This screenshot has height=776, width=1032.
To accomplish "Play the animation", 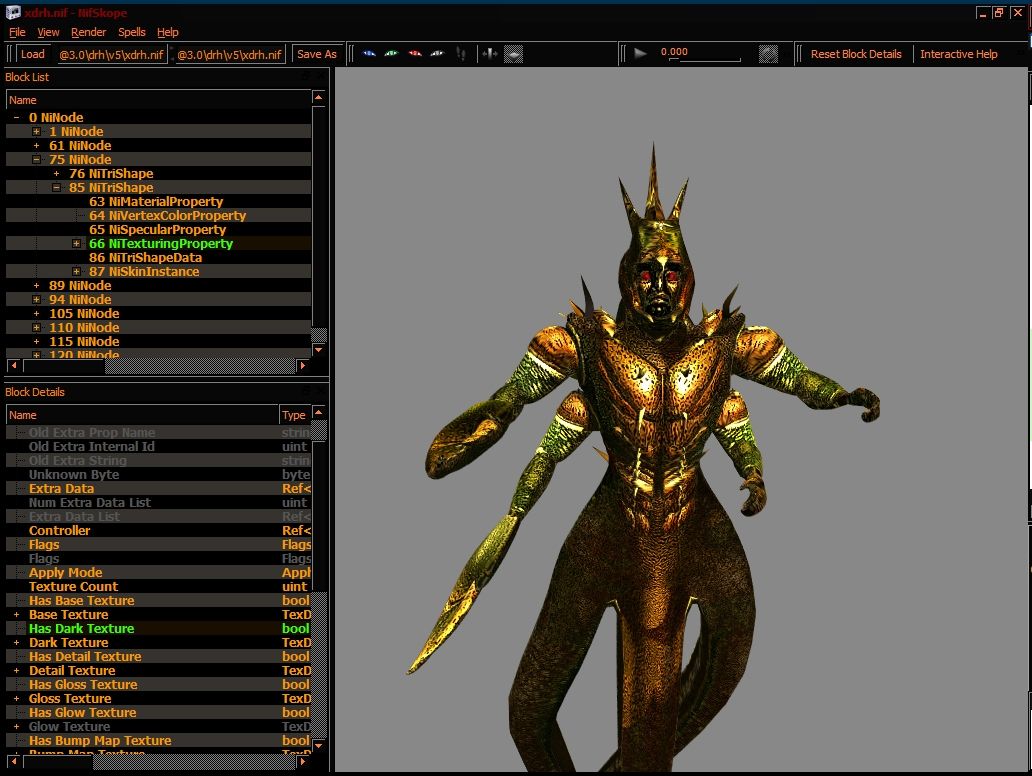I will [x=640, y=54].
